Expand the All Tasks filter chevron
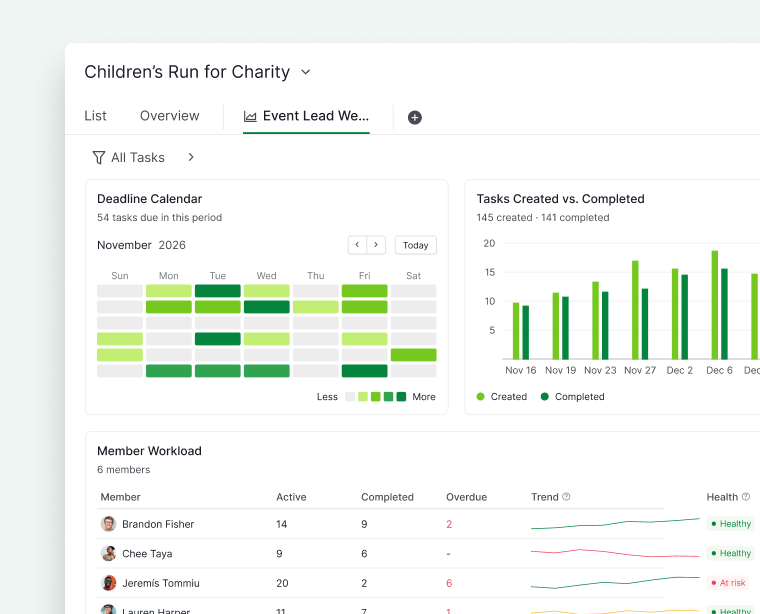This screenshot has height=614, width=760. pos(191,157)
